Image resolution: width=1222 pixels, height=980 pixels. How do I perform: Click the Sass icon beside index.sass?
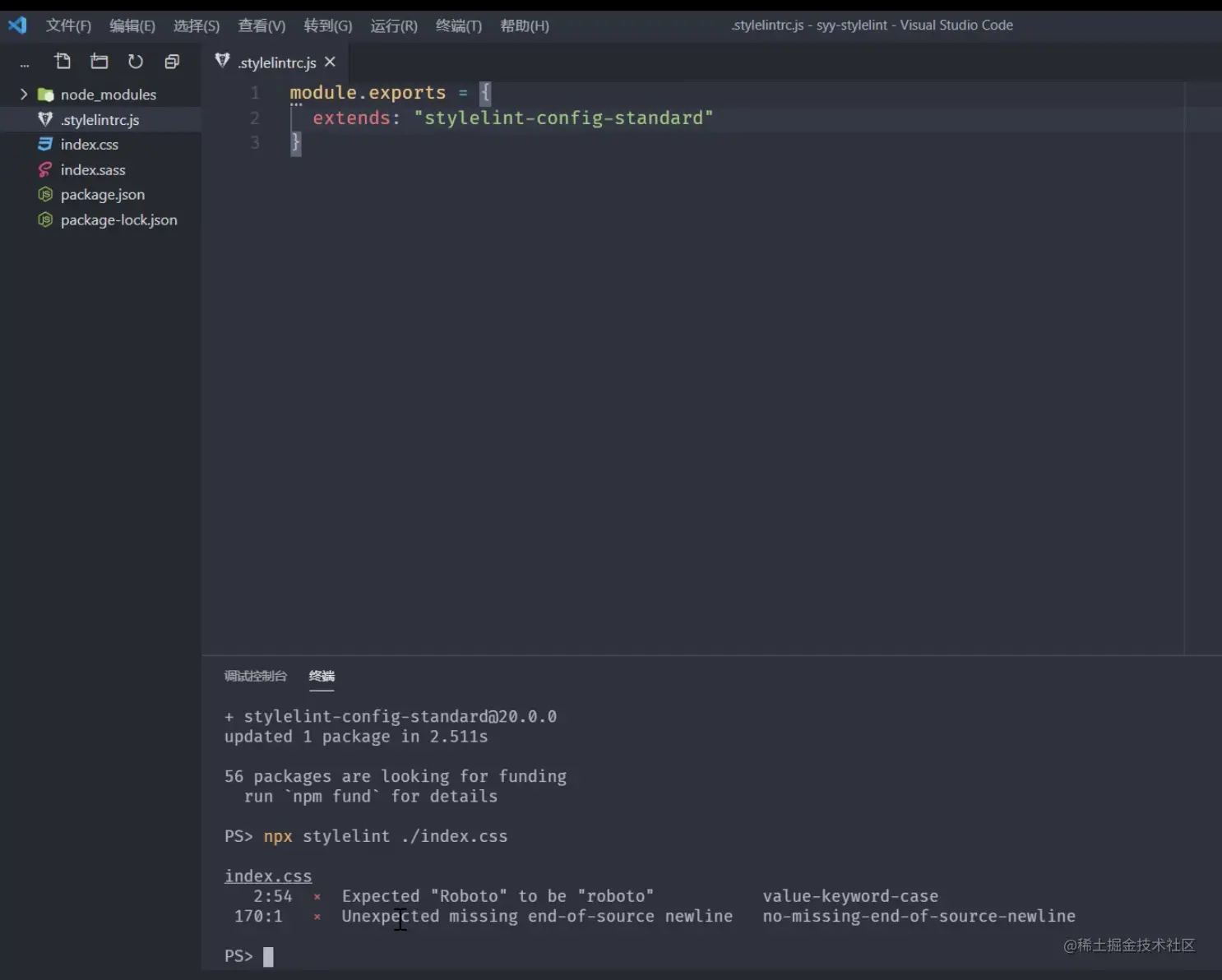[x=45, y=169]
